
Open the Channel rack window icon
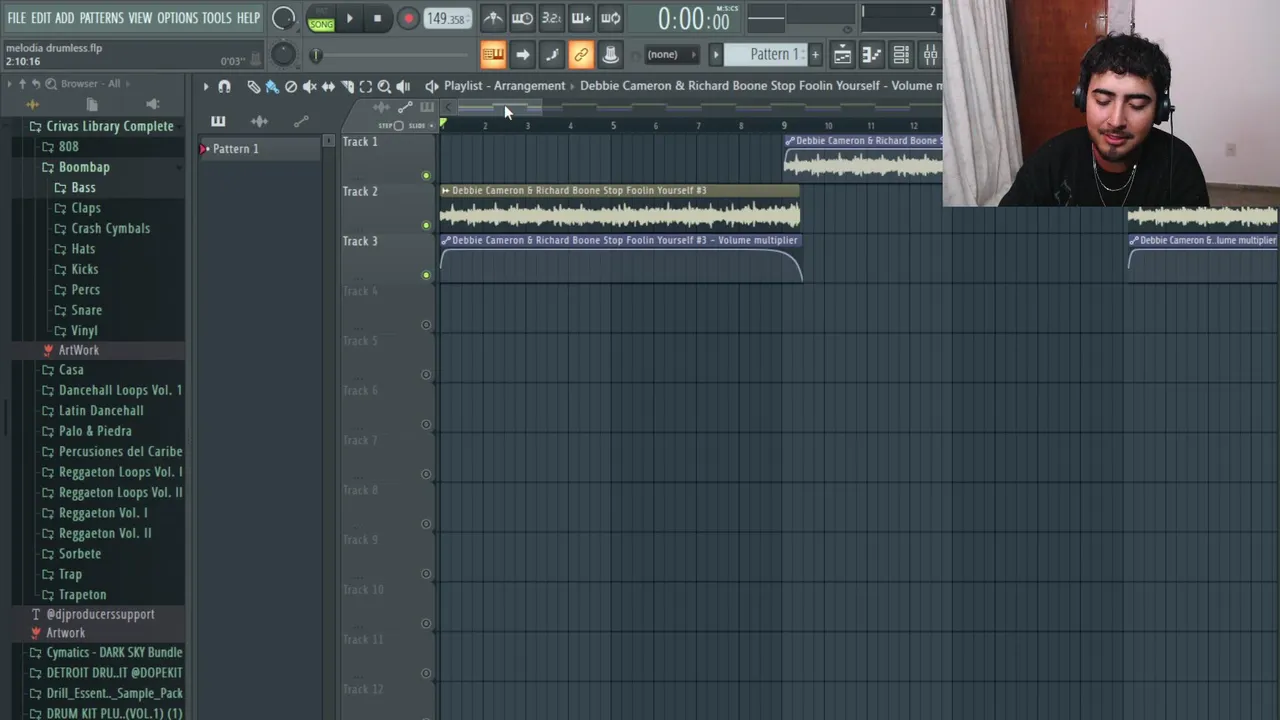[x=901, y=54]
